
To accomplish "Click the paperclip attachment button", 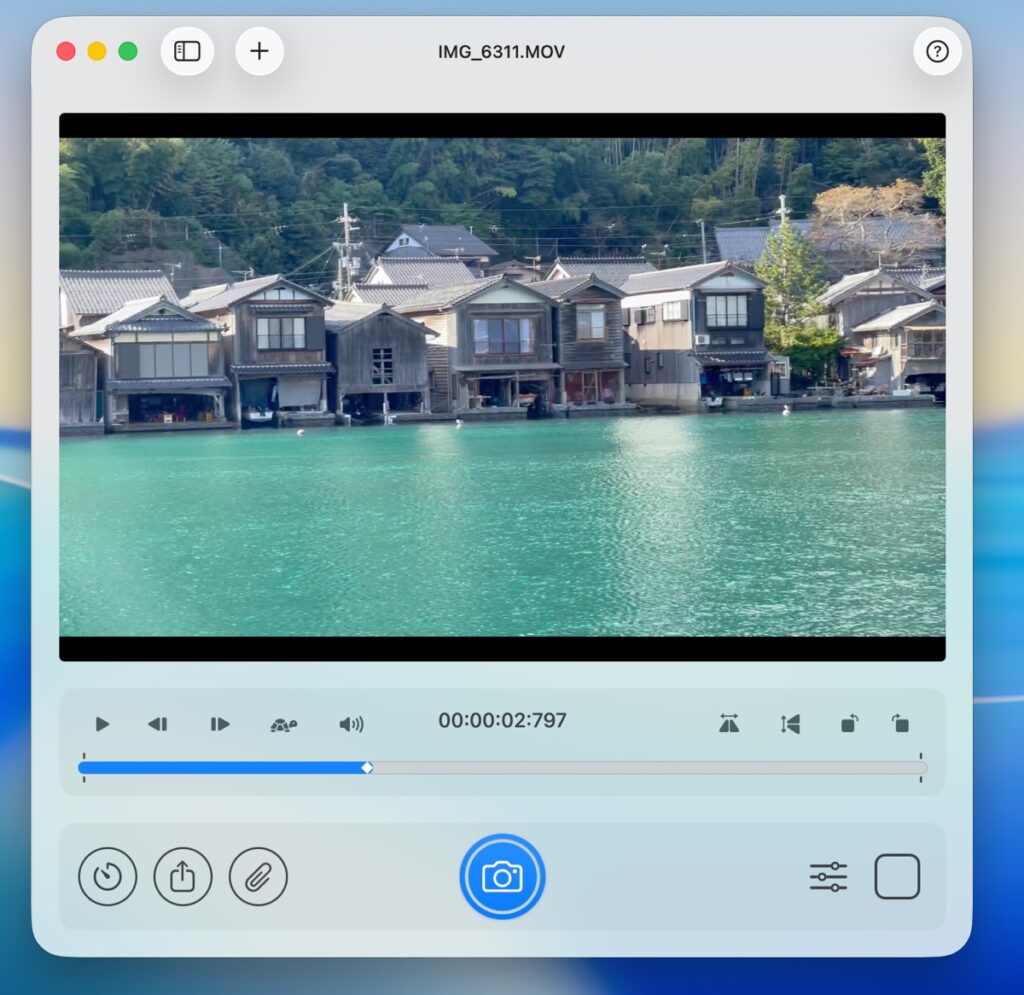I will click(x=258, y=877).
